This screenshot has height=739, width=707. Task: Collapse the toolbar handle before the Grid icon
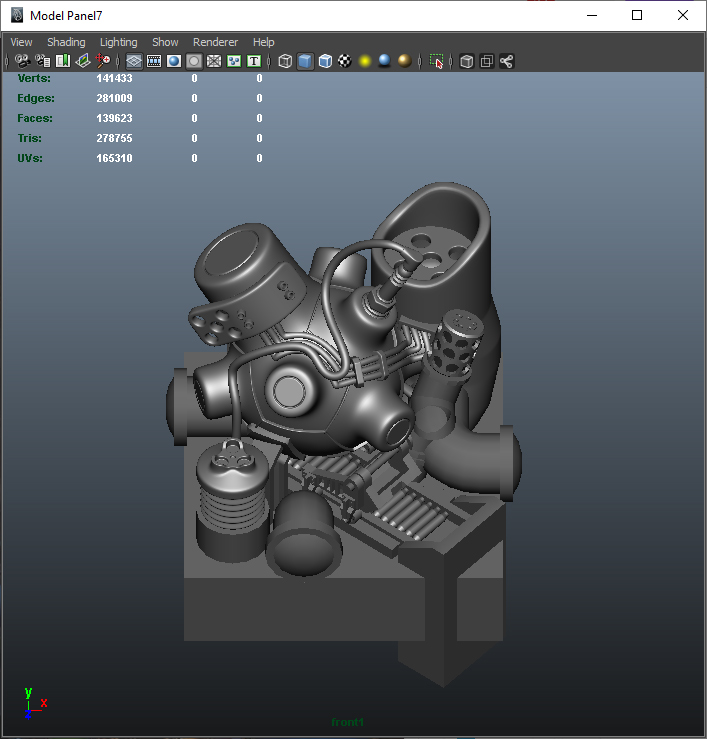coord(118,61)
